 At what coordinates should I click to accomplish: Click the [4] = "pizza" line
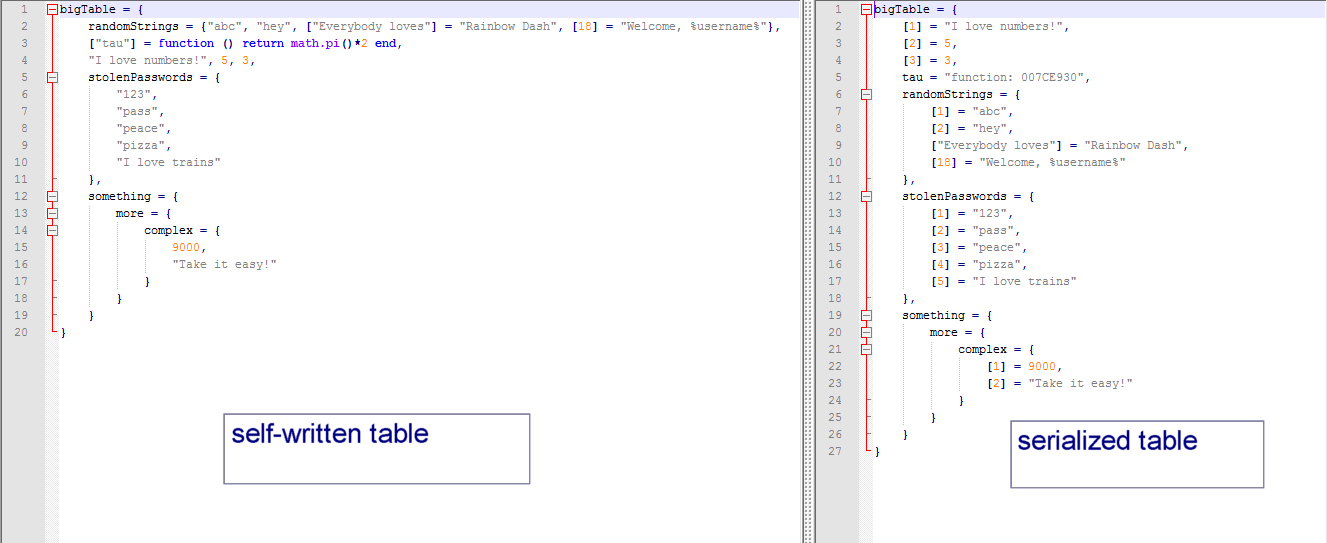click(979, 264)
